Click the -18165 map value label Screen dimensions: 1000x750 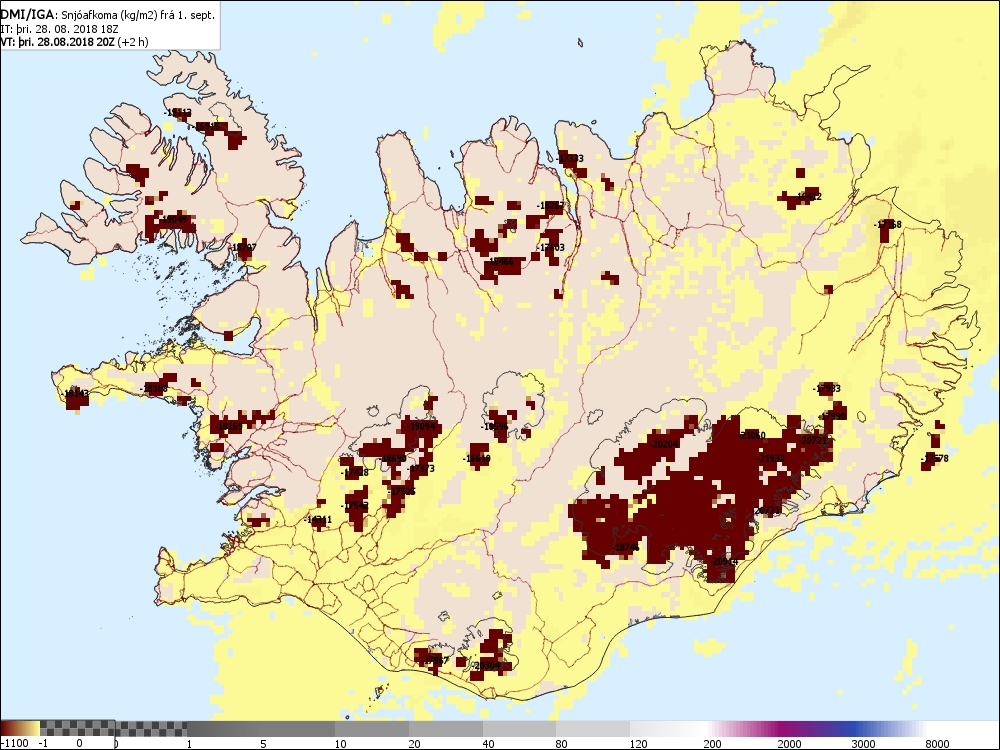[x=228, y=426]
